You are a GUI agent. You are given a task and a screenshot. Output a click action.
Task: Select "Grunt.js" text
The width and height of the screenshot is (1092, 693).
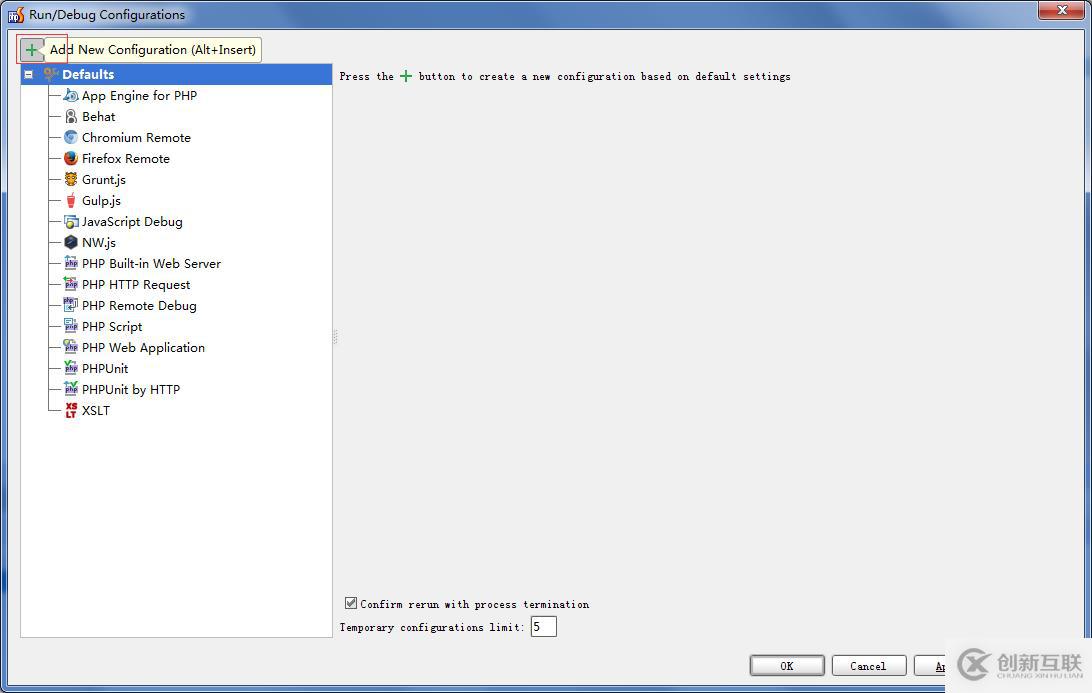coord(104,180)
